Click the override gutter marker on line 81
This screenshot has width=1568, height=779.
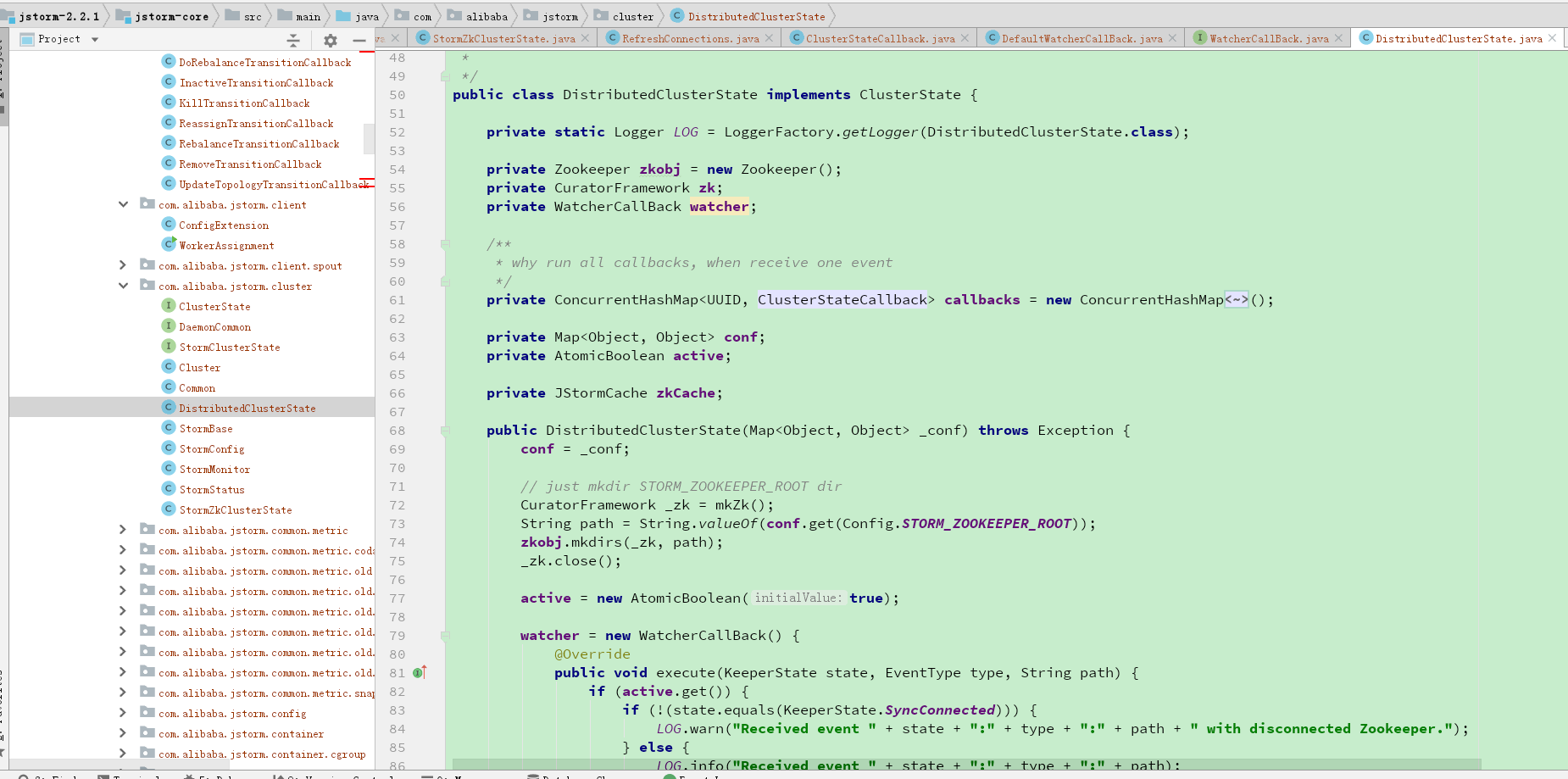point(420,672)
